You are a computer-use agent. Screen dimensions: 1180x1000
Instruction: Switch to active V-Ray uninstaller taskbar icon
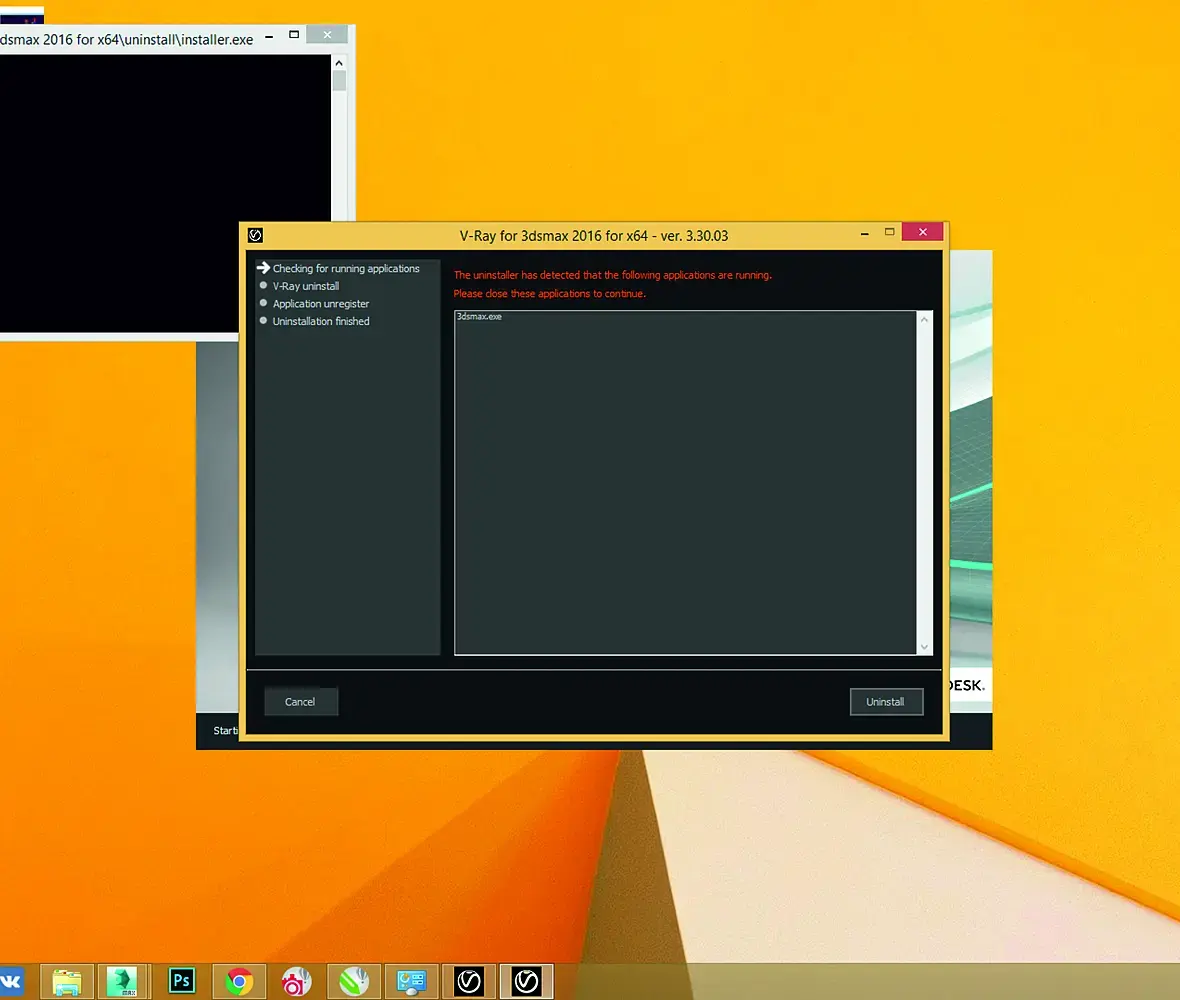526,981
